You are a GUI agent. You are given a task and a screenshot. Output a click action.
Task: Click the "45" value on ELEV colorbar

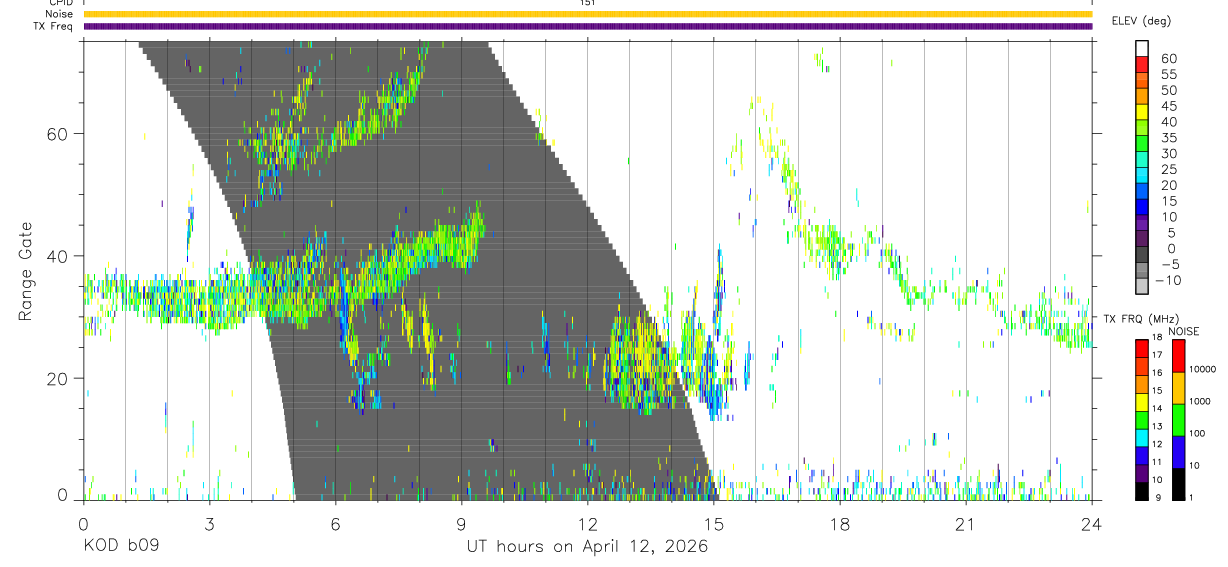[x=1168, y=106]
